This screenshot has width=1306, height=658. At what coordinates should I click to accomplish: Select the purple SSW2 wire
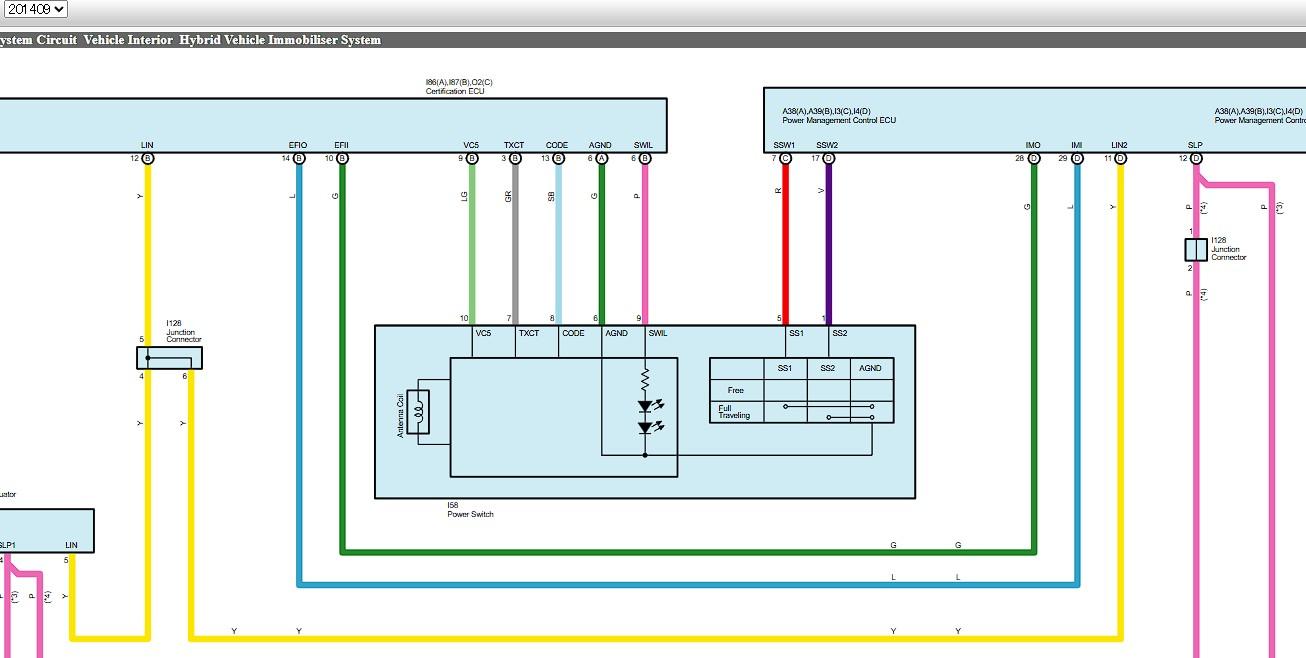829,240
